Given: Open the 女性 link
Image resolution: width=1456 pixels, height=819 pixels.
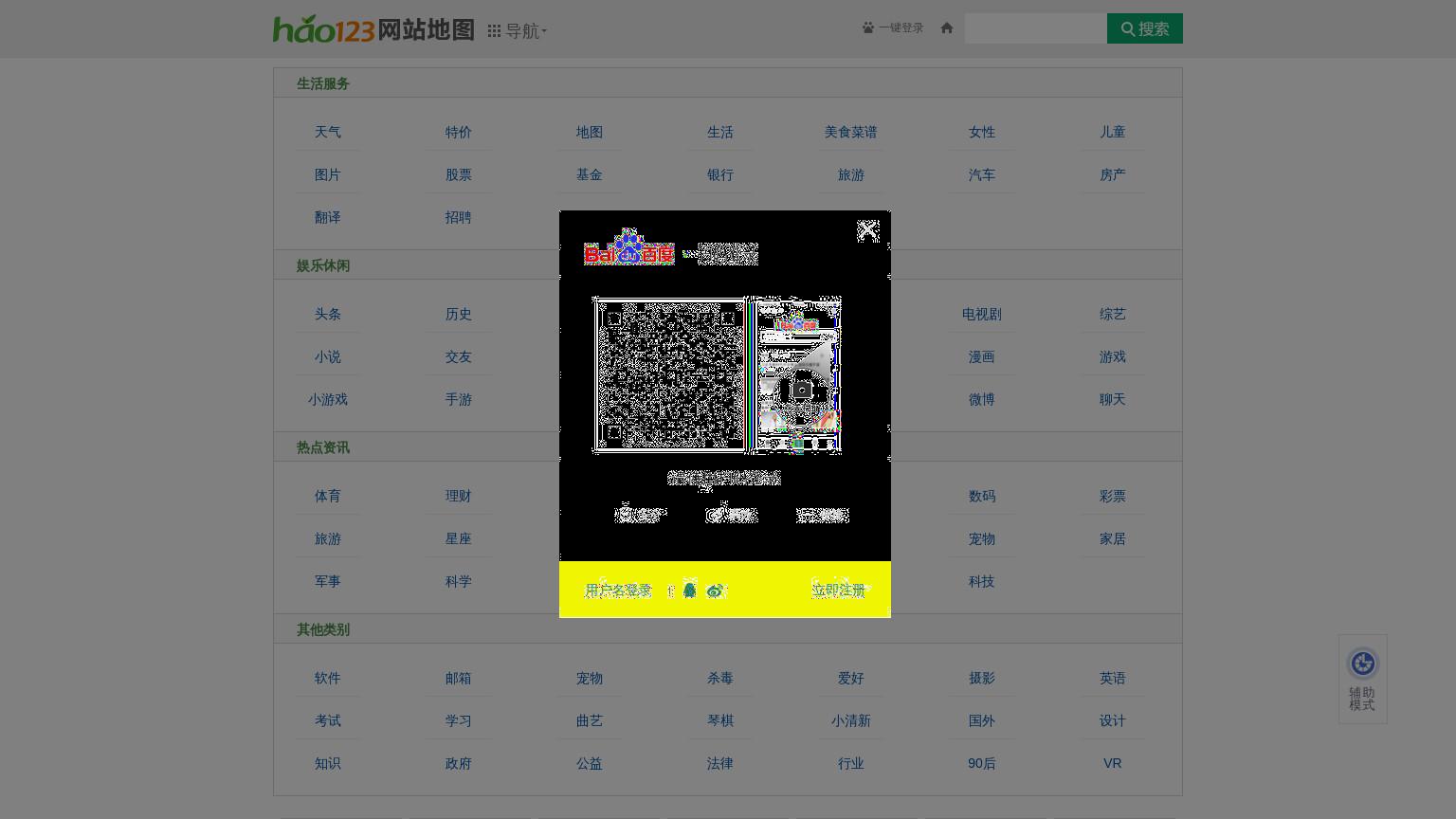Looking at the screenshot, I should click(x=982, y=133).
